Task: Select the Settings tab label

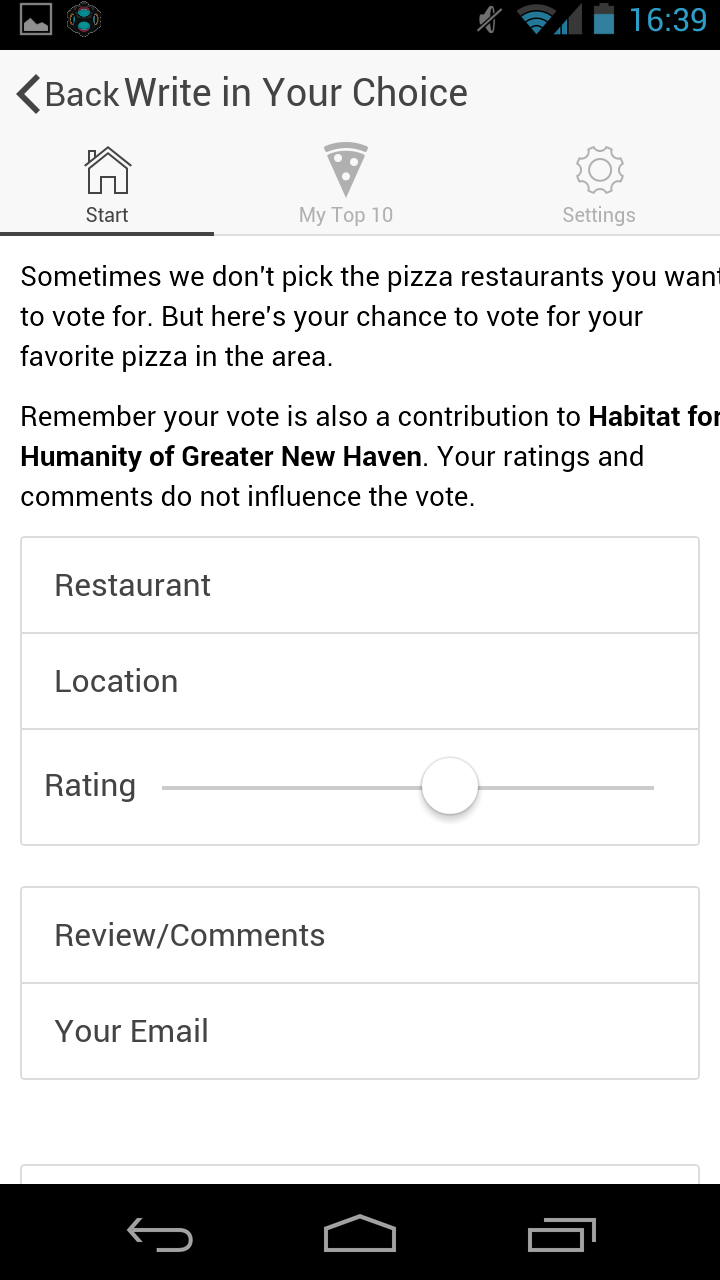Action: [x=599, y=215]
